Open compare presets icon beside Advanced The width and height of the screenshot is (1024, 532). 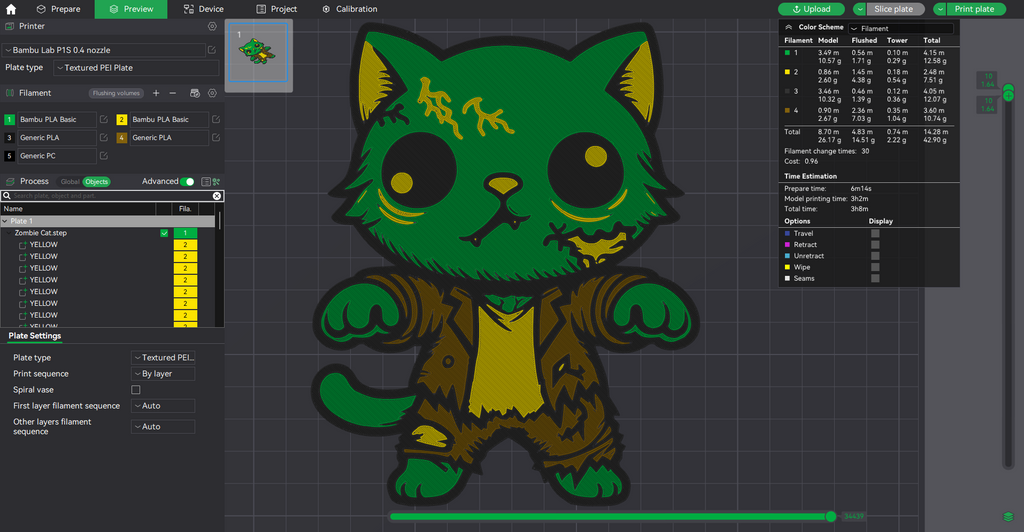pyautogui.click(x=216, y=181)
